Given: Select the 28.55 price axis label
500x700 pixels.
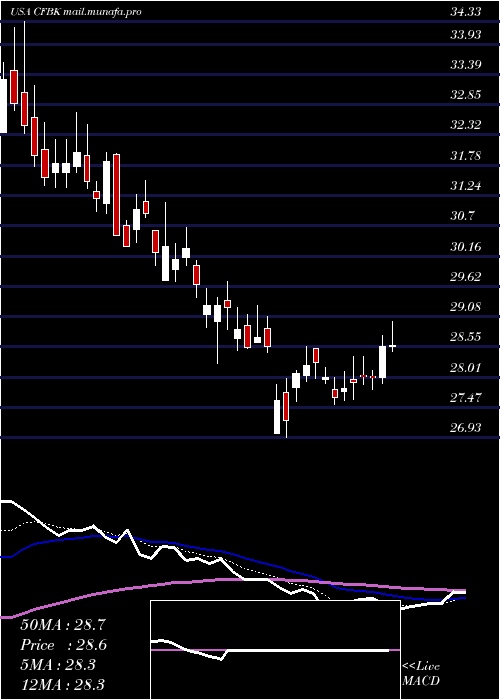Looking at the screenshot, I should coord(466,336).
